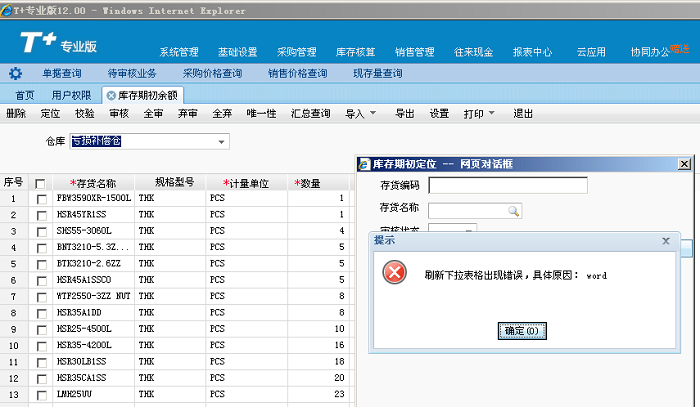Open the 仓库 warehouse dropdown
The width and height of the screenshot is (700, 407).
pyautogui.click(x=221, y=142)
